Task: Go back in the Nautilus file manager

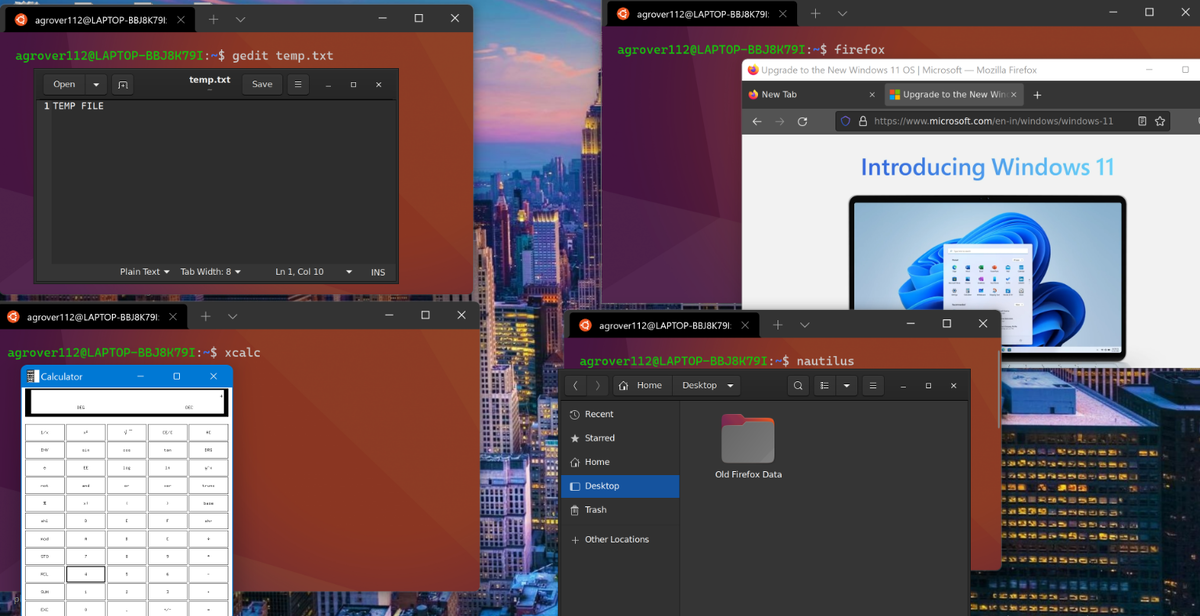Action: [x=577, y=385]
